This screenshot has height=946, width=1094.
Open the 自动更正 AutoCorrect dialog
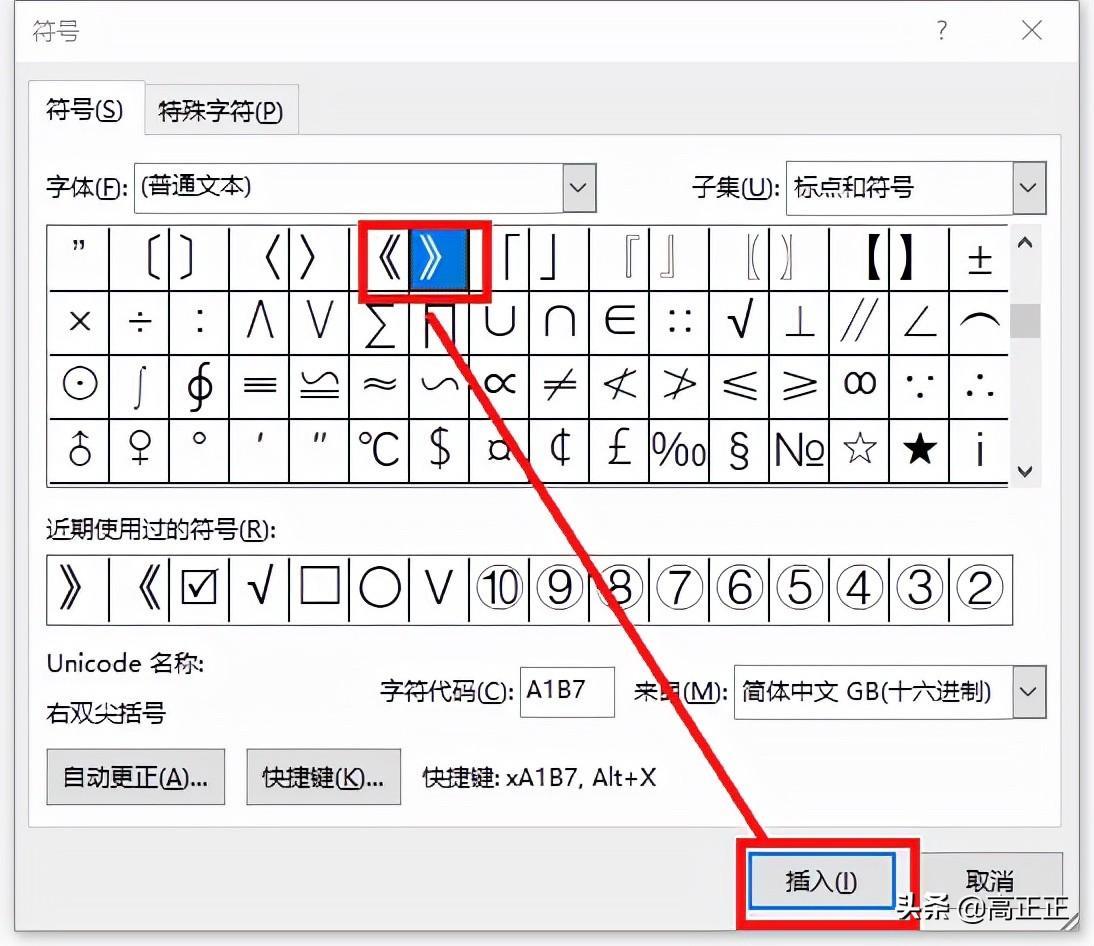click(x=135, y=777)
